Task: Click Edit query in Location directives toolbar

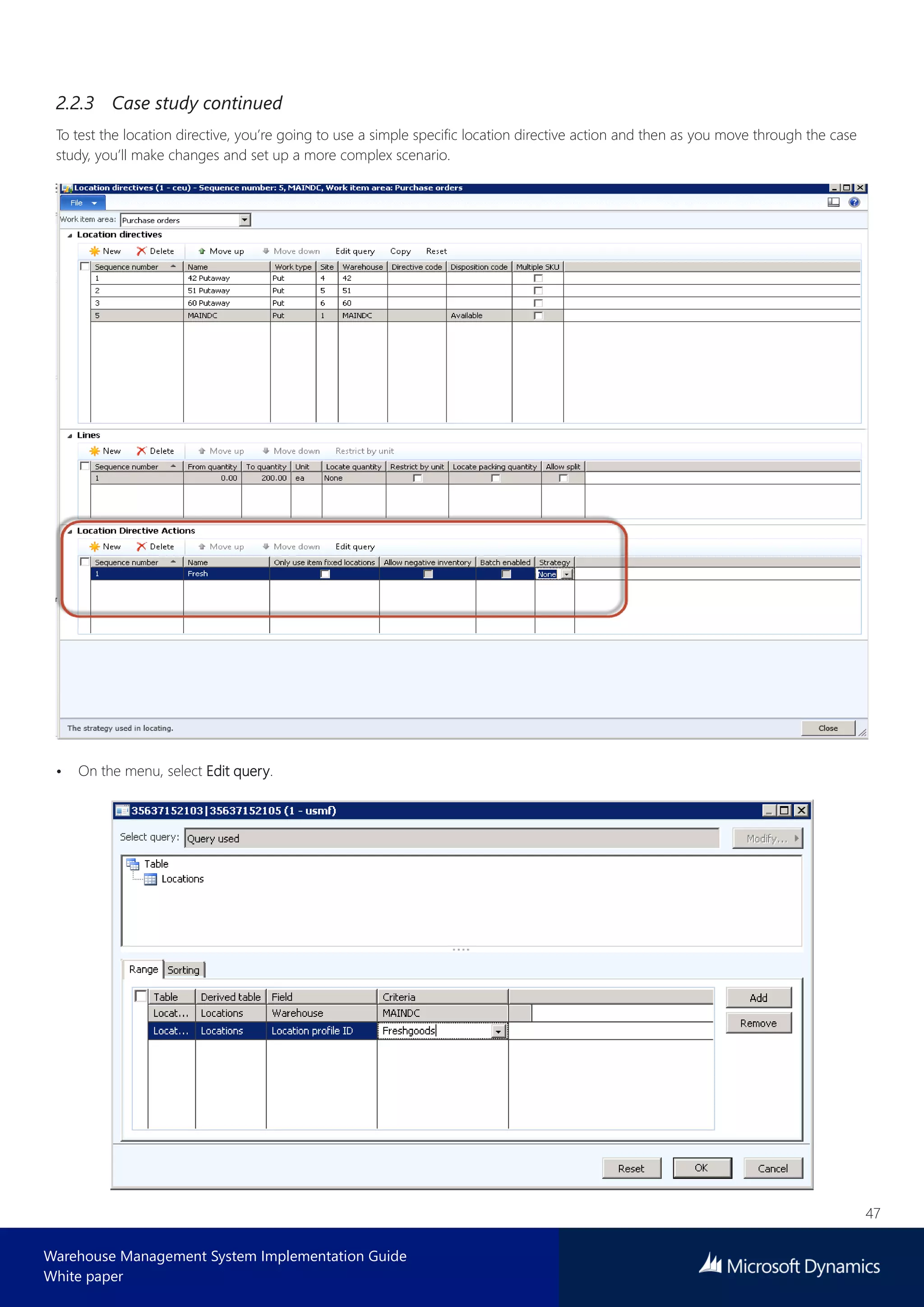Action: 355,251
